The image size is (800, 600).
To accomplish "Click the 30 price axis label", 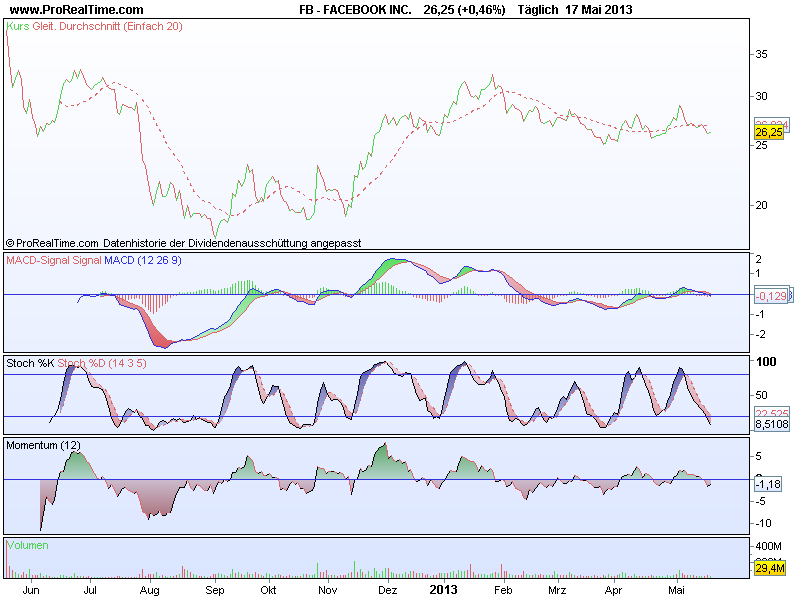I will 761,96.
